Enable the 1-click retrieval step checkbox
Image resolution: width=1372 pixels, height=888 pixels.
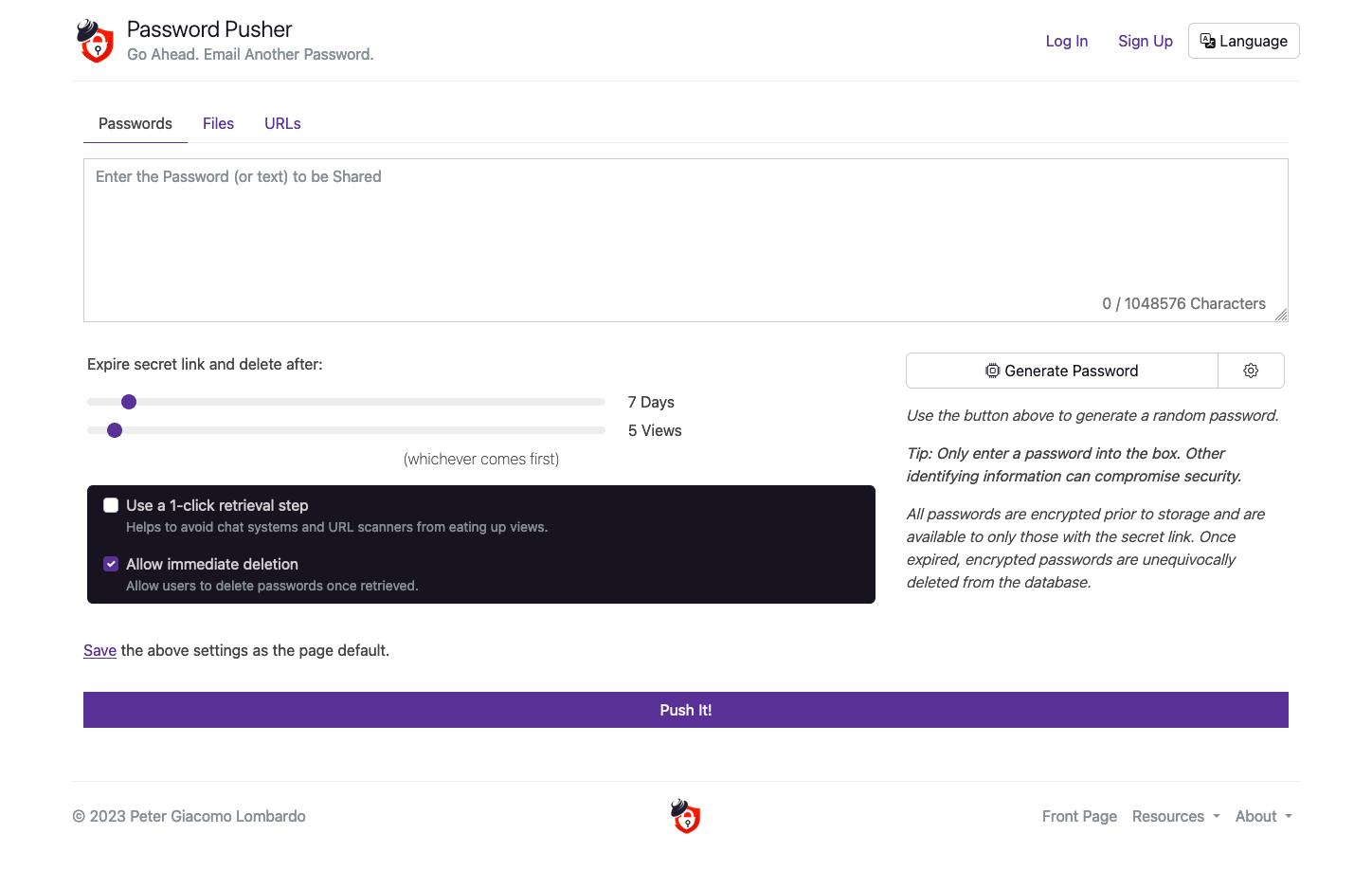[111, 505]
